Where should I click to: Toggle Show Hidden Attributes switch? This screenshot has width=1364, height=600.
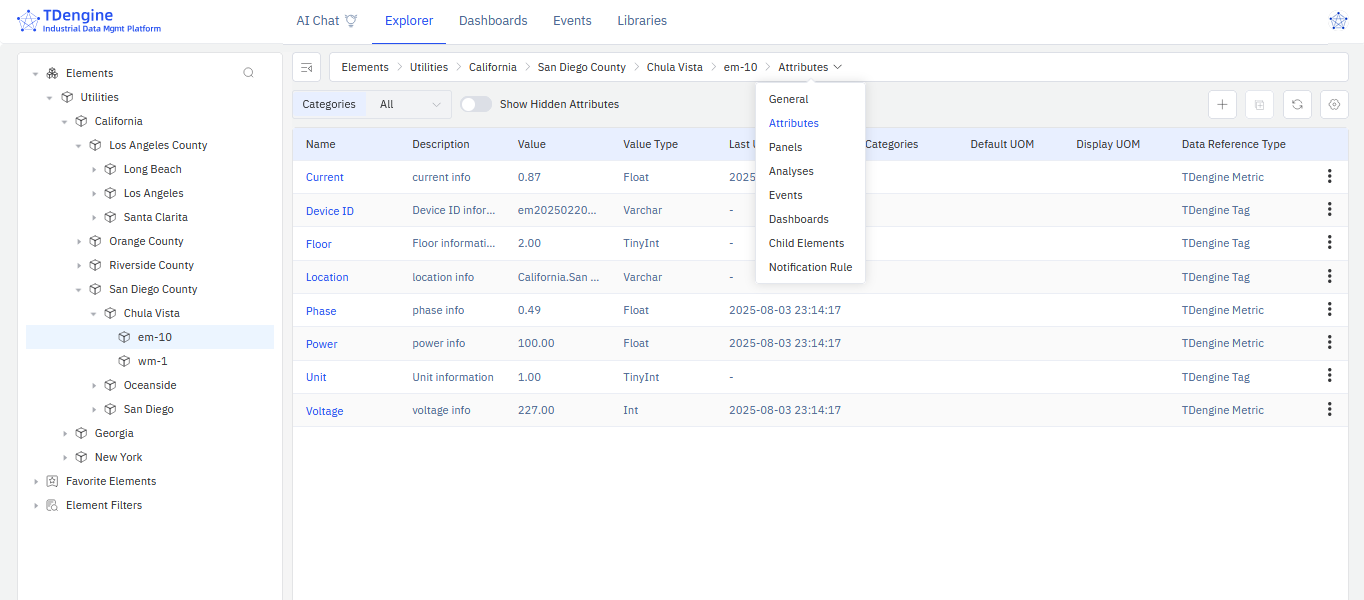point(476,103)
